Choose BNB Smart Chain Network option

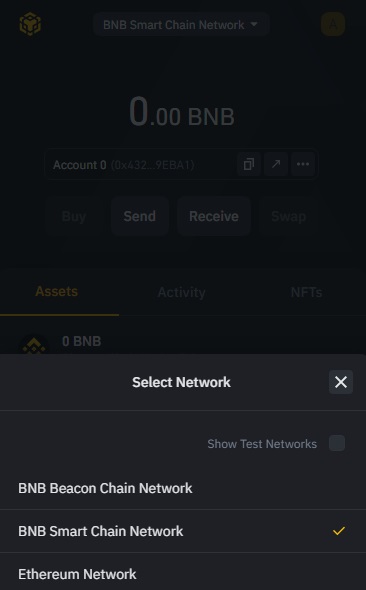point(183,531)
